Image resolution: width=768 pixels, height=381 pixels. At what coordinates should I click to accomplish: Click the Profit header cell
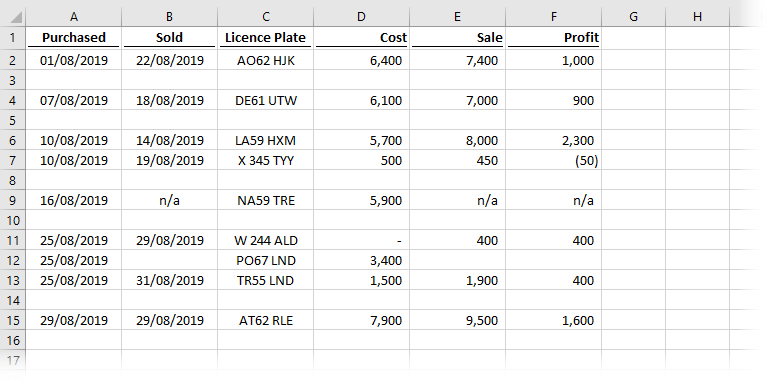point(553,38)
